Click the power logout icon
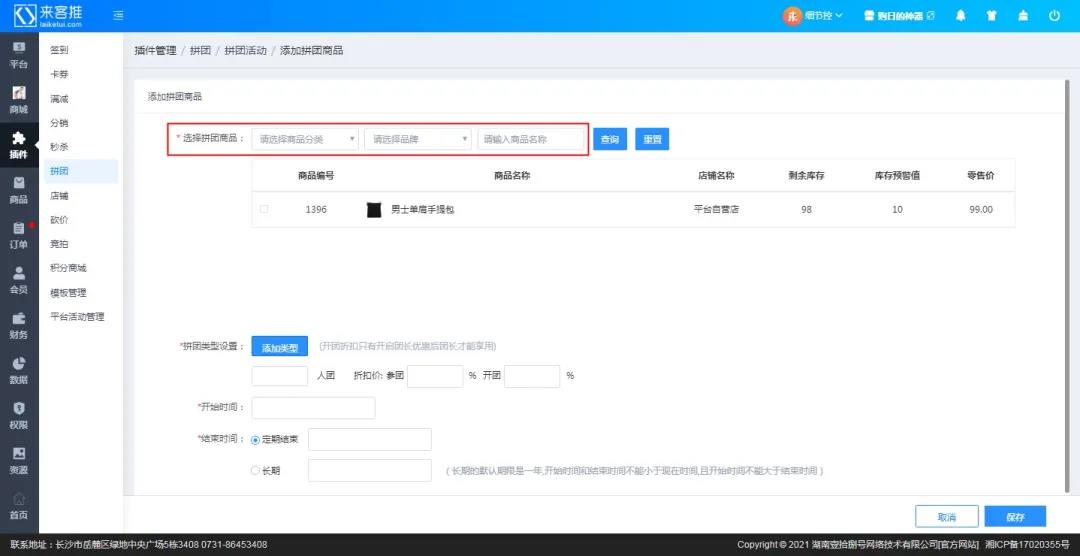Screen dimensions: 1080x556 point(1055,15)
